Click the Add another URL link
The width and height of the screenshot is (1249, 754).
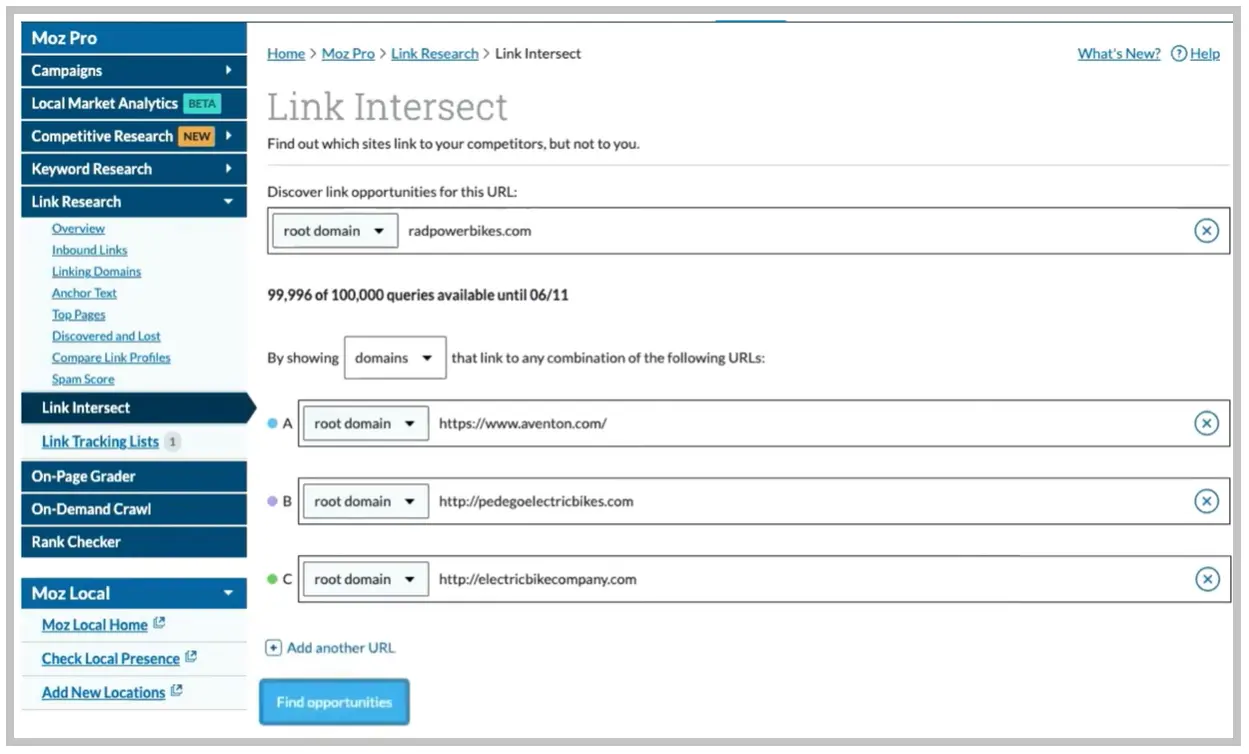[x=341, y=648]
